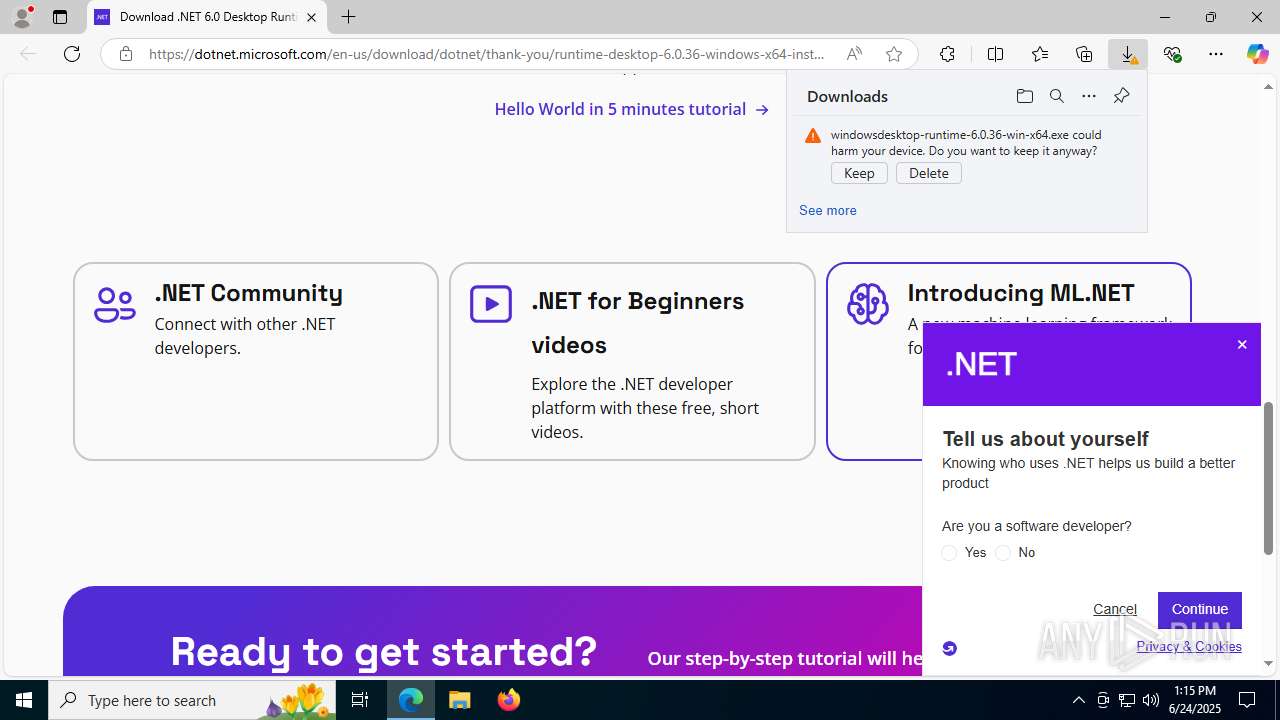Cancel the .NET survey
The image size is (1280, 720).
pyautogui.click(x=1114, y=609)
